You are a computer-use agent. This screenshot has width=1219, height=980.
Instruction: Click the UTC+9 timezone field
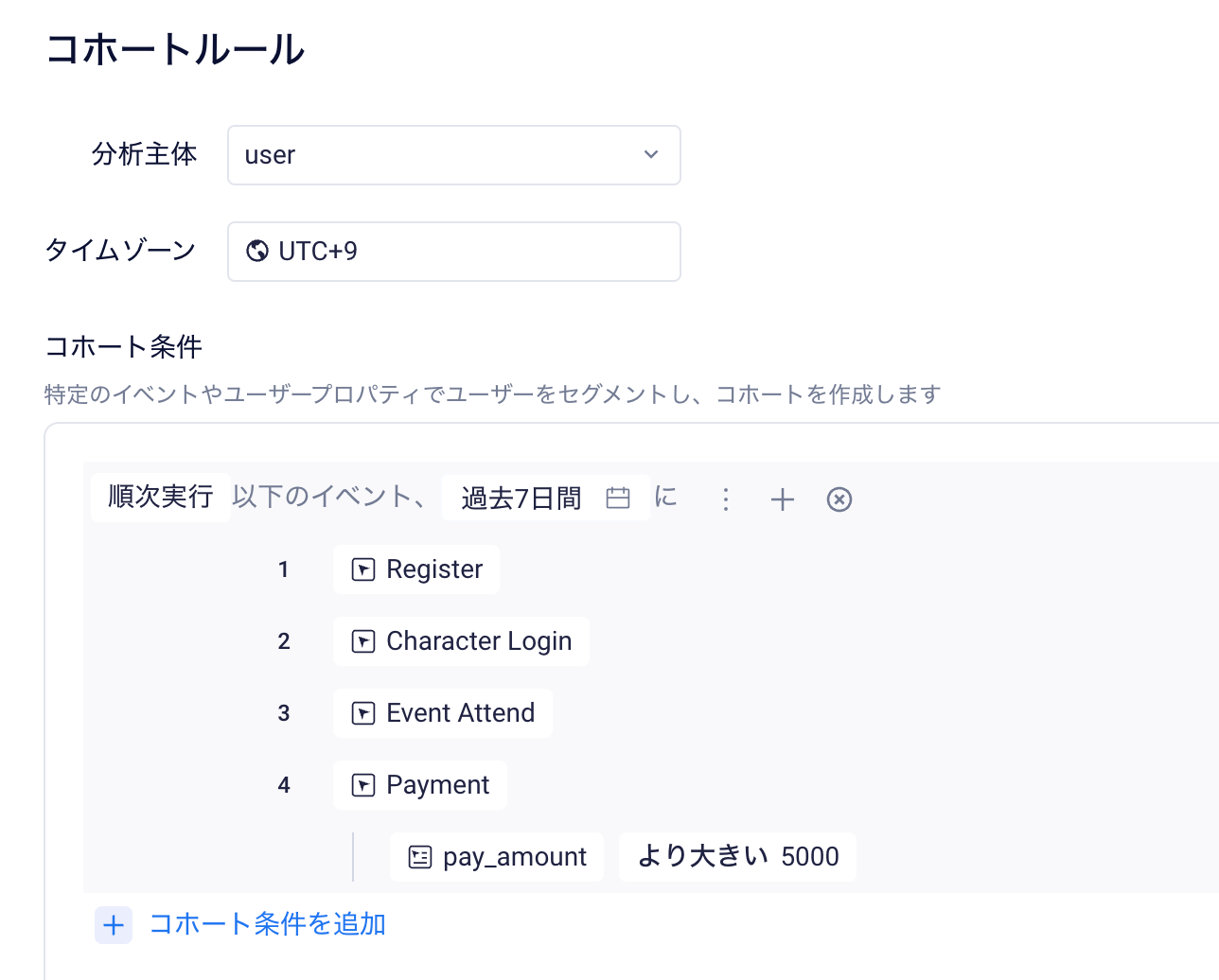tap(454, 252)
